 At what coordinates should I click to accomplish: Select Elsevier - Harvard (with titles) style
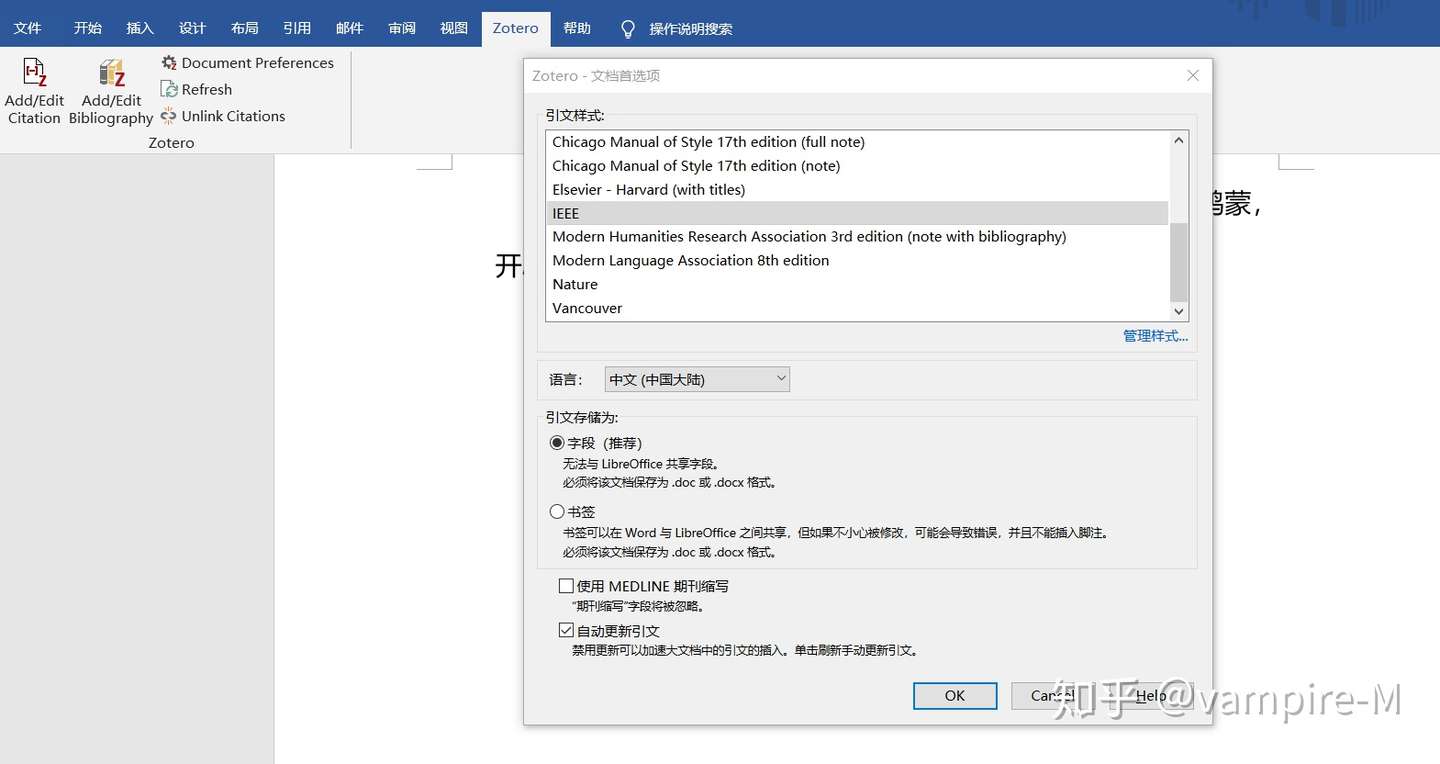point(857,190)
